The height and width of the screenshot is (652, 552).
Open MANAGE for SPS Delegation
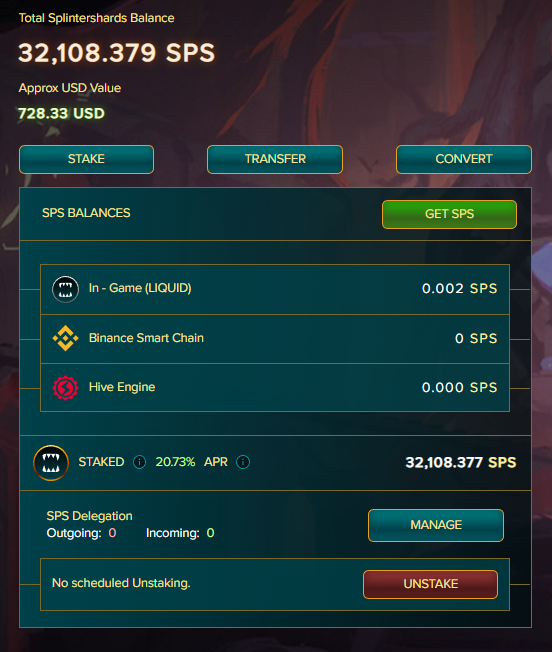click(436, 525)
